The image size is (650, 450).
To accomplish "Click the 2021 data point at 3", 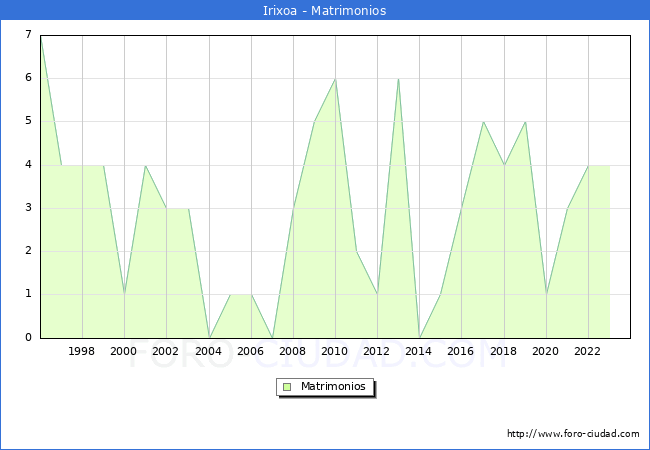I will 568,208.
